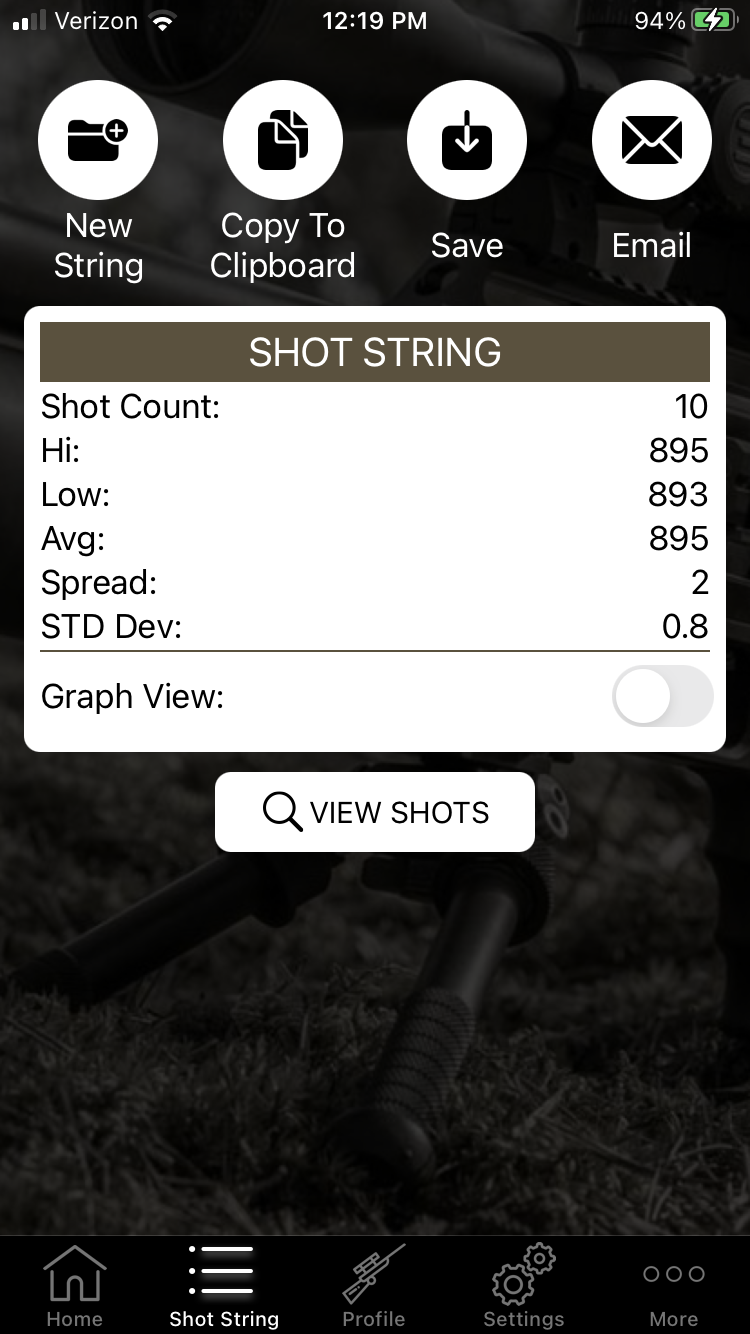
Task: Select the Shot String tab
Action: click(224, 1287)
